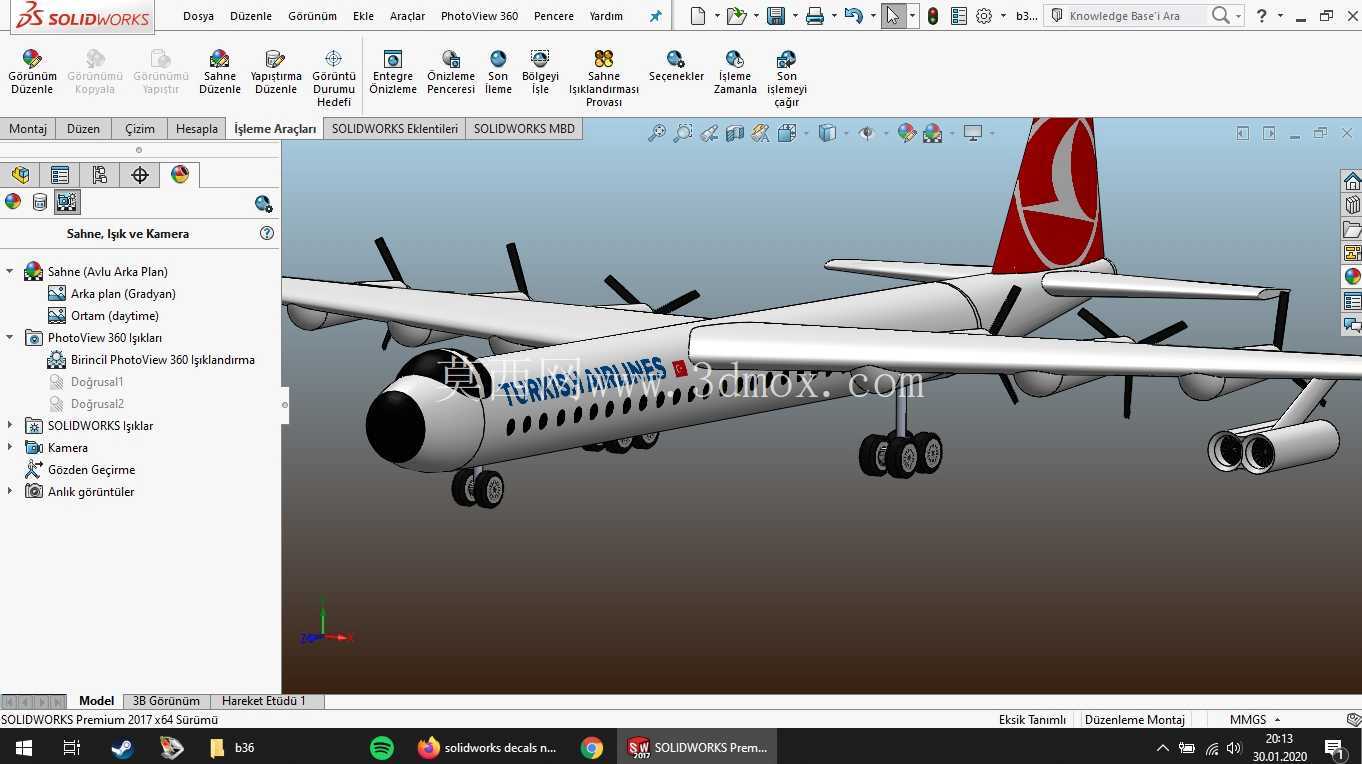Open the PhotoView 360 menu
Screen dimensions: 1362x764
(x=479, y=16)
